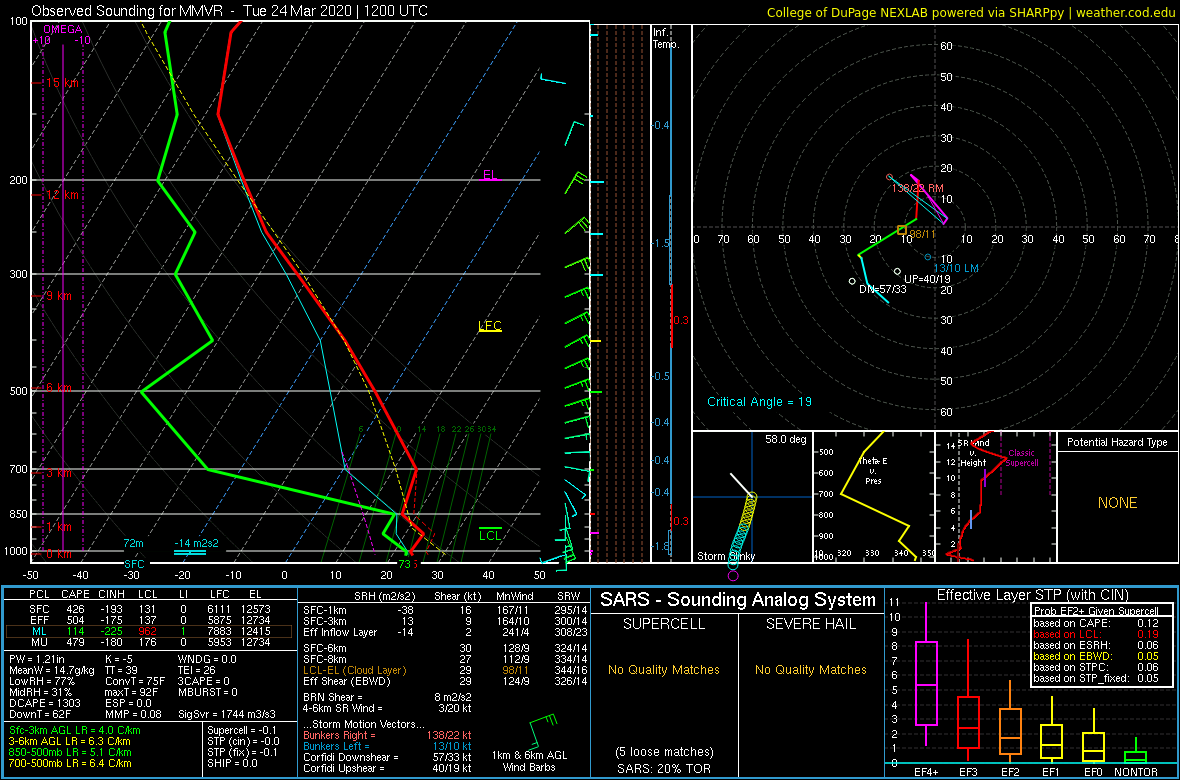Select the MU parcel row
The width and height of the screenshot is (1180, 780).
(150, 643)
